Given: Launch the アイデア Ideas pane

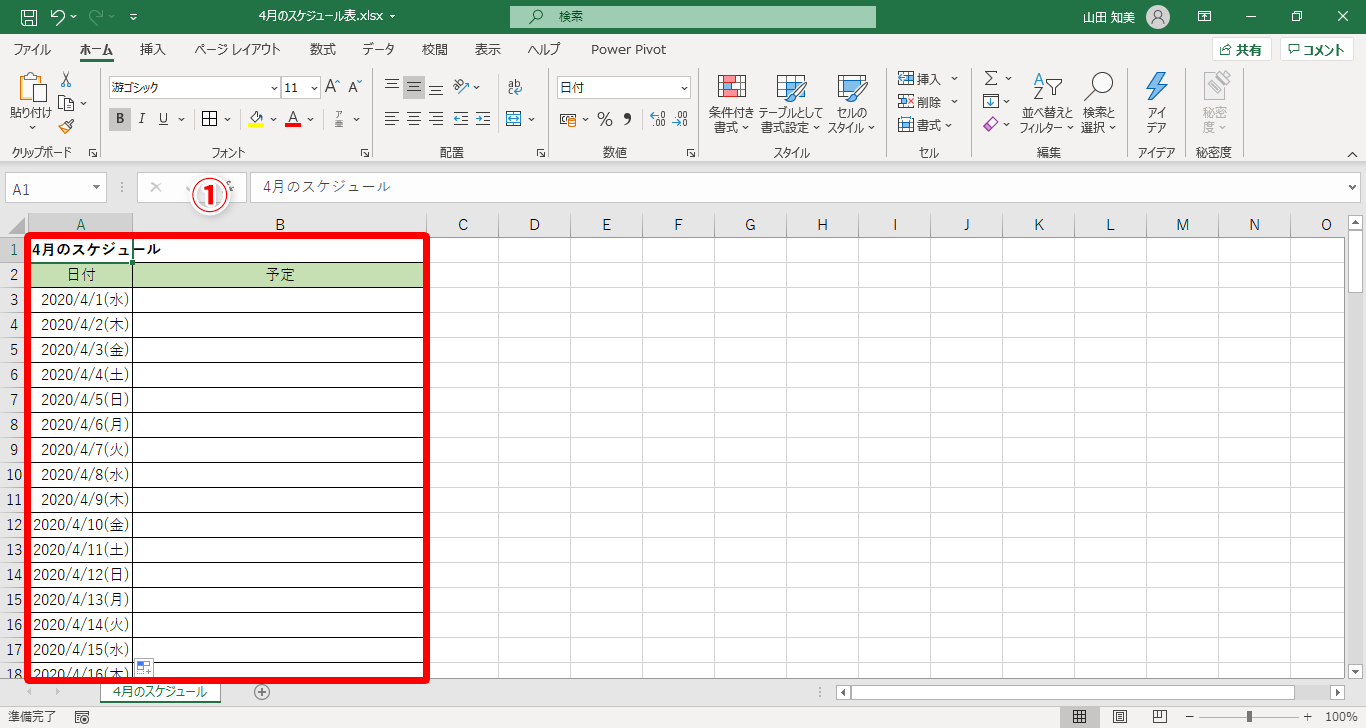Looking at the screenshot, I should 1156,104.
